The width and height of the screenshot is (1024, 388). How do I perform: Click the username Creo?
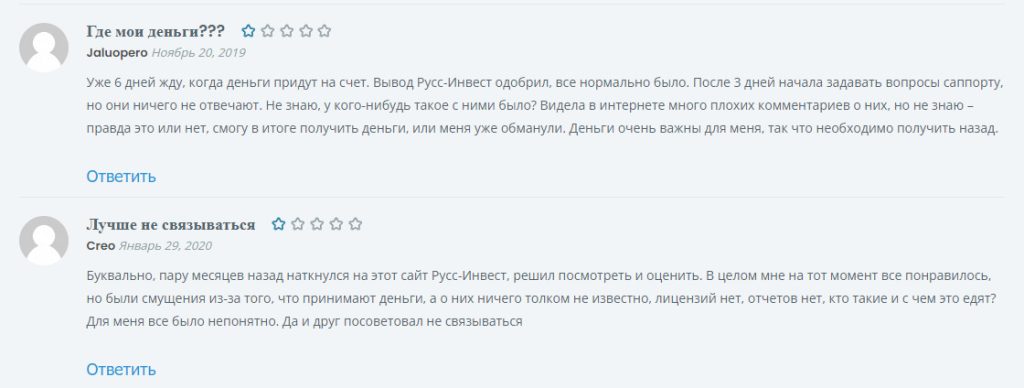point(101,246)
